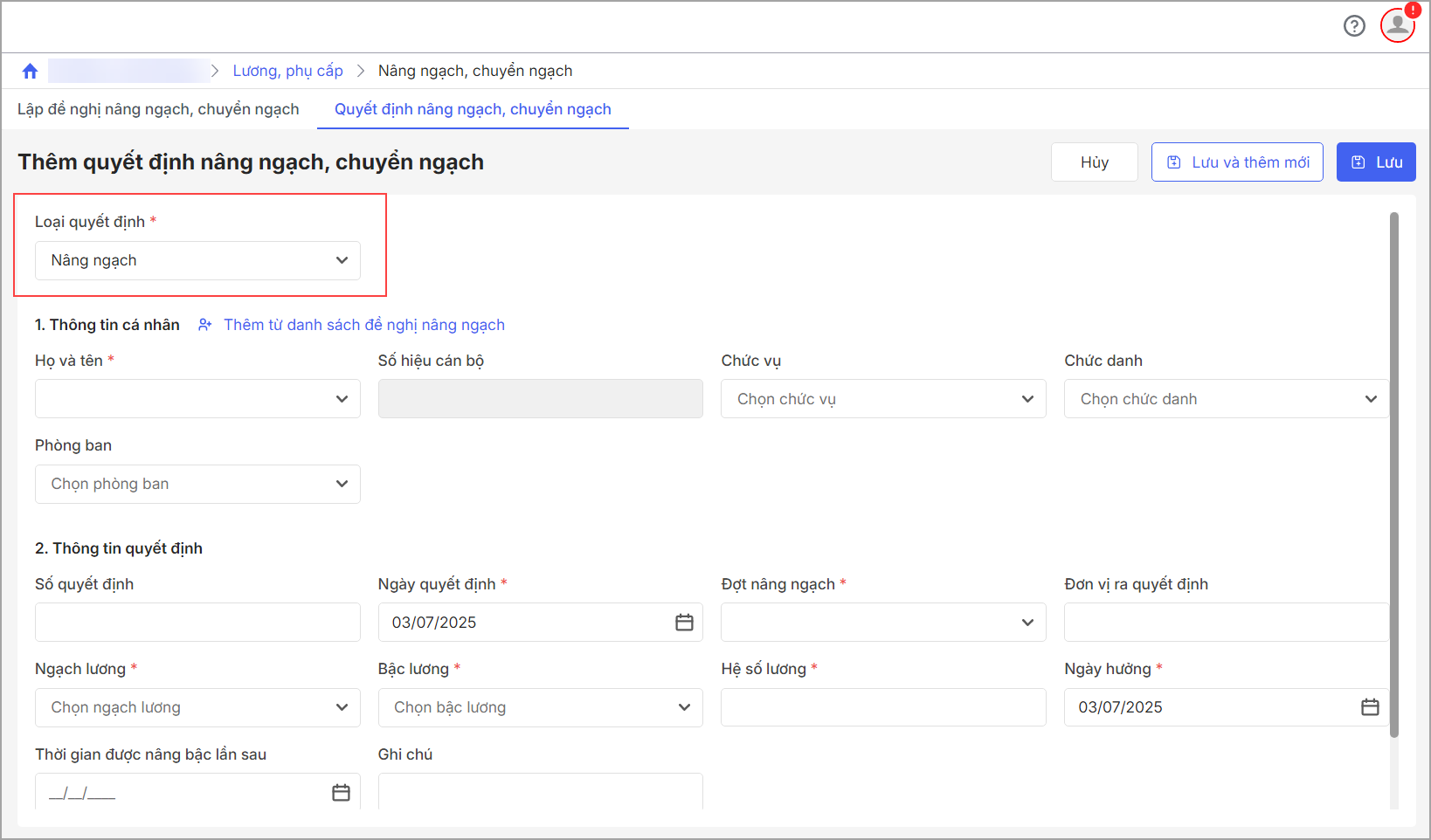Viewport: 1431px width, 840px height.
Task: Open calendar picker for Ngày hưởng
Action: click(1370, 707)
